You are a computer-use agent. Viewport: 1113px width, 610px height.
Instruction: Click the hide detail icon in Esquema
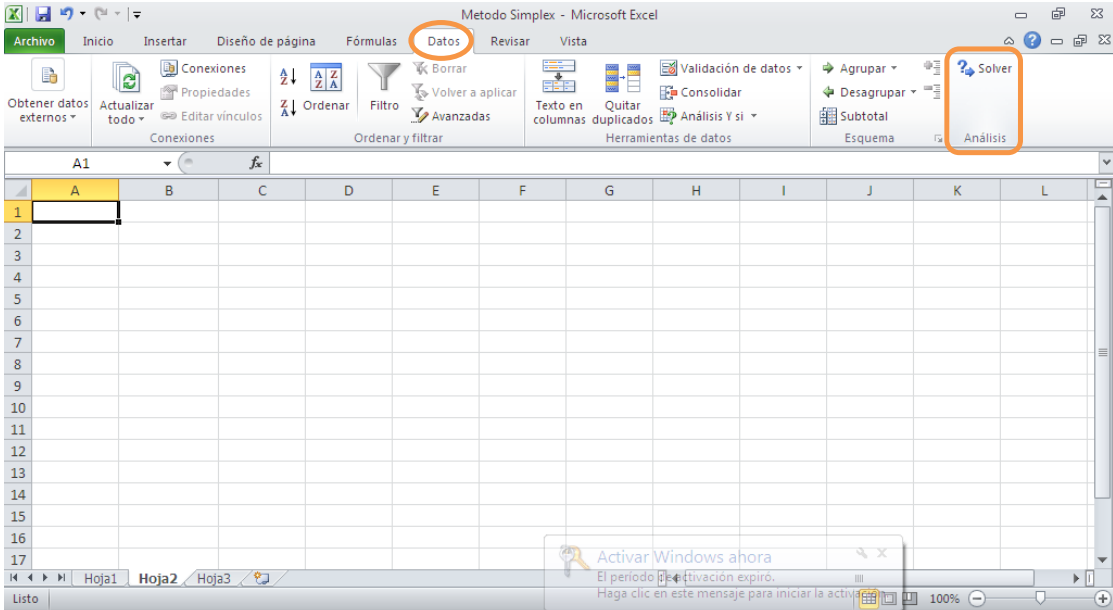tap(932, 91)
